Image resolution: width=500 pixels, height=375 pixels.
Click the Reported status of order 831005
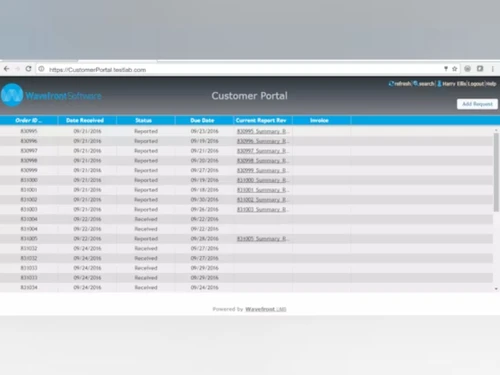click(x=146, y=239)
